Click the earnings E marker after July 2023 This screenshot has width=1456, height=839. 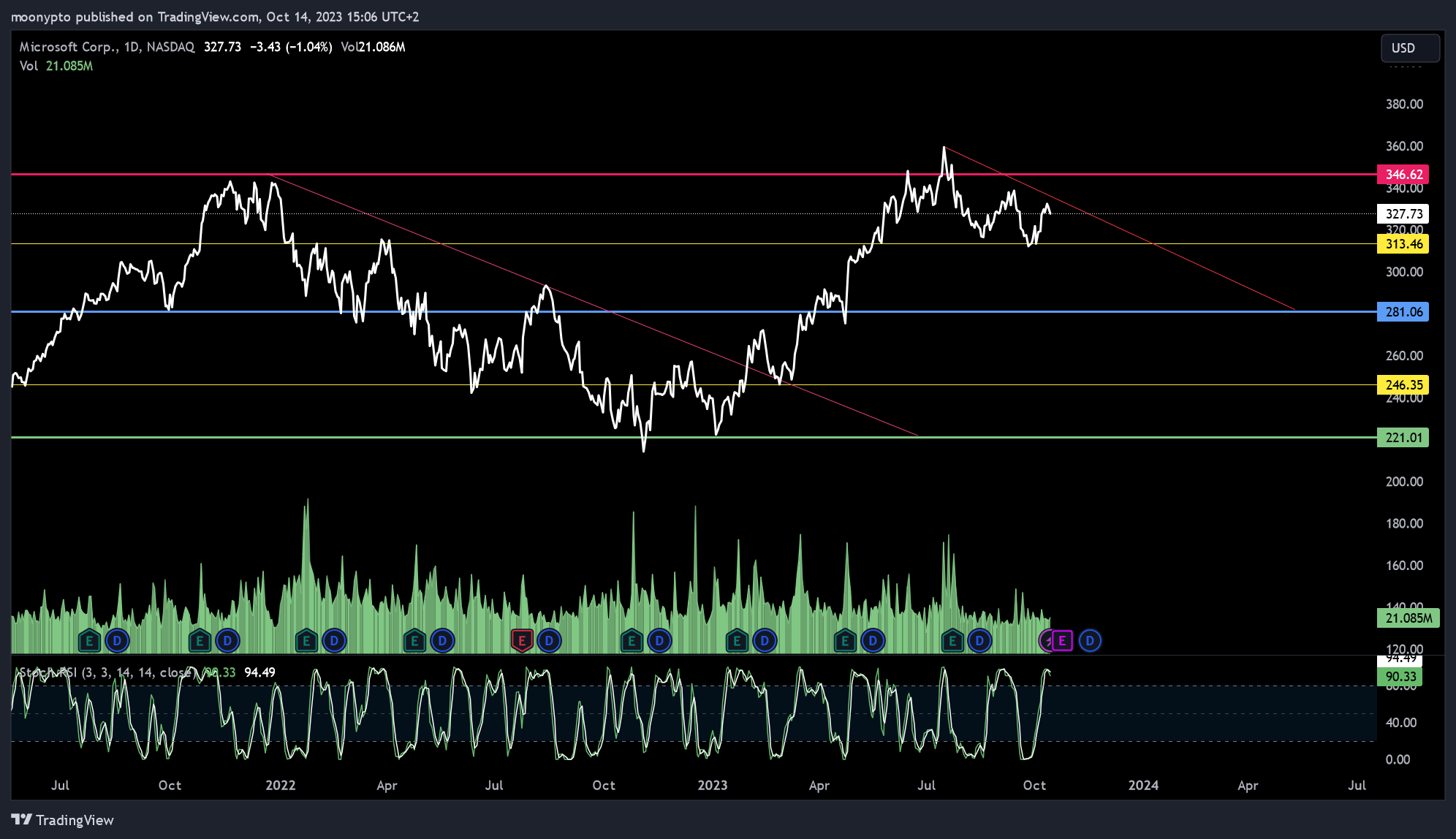pyautogui.click(x=952, y=641)
